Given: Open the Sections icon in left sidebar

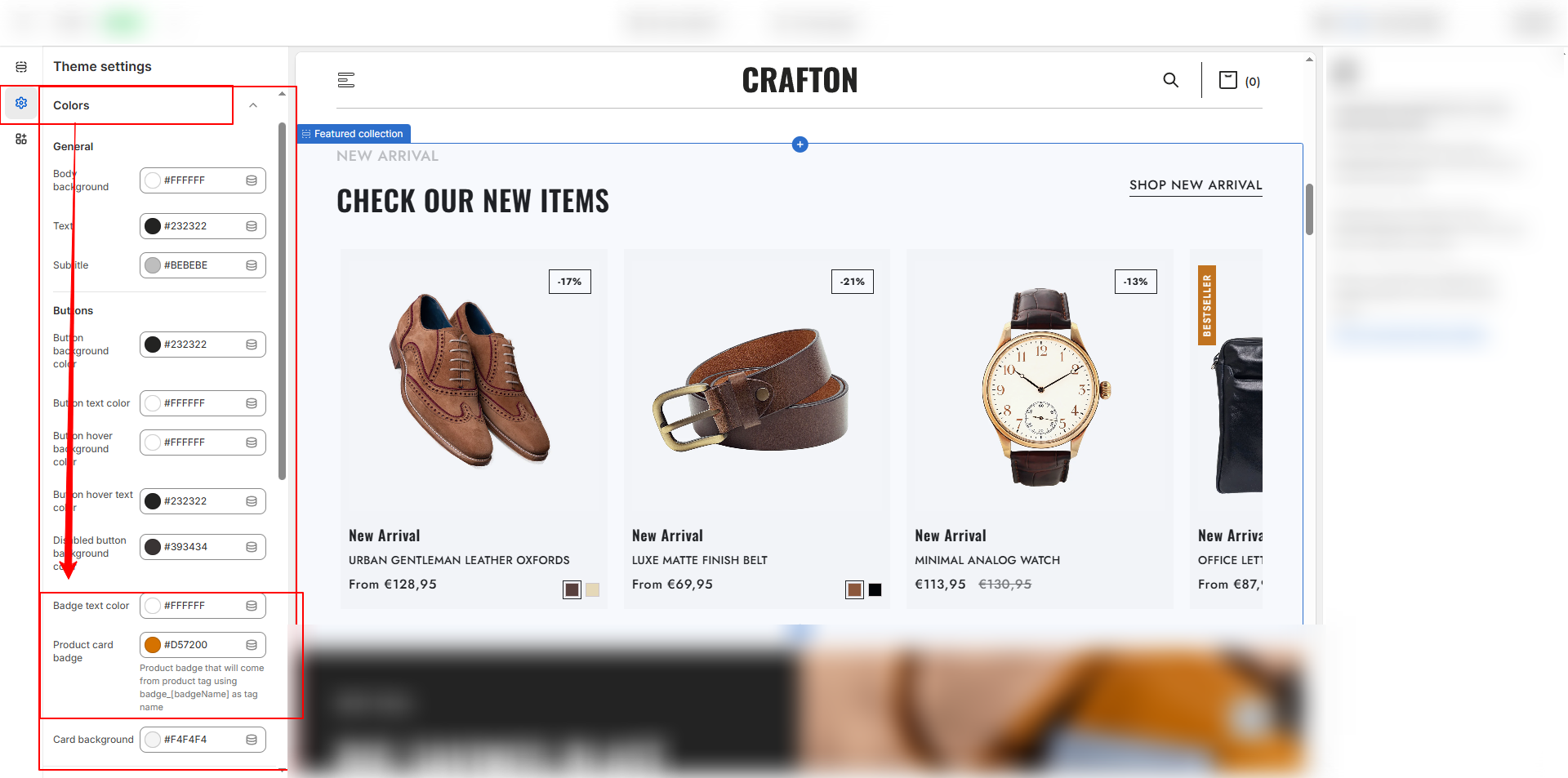Looking at the screenshot, I should pos(21,67).
